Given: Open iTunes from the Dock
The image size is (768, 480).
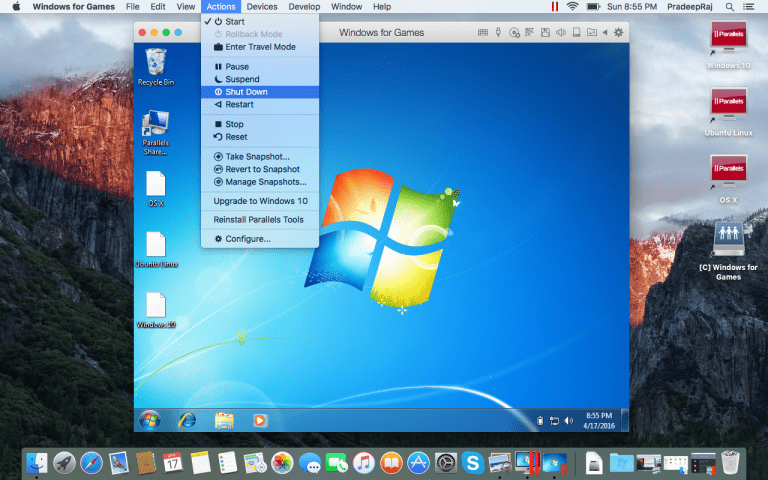Looking at the screenshot, I should tap(363, 462).
